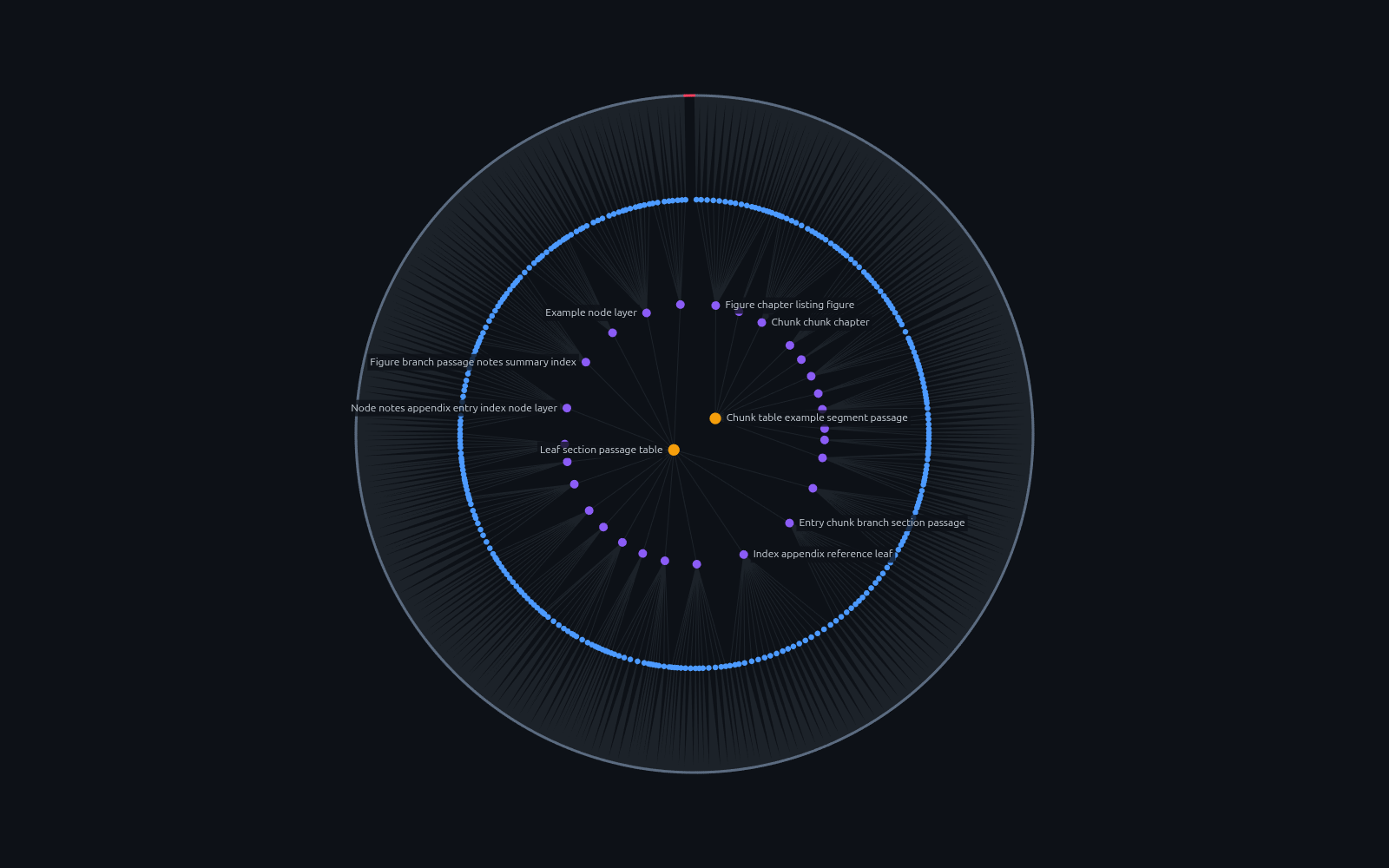The image size is (1389, 868).
Task: Select purple node for Entry chunk branch section passage
Action: click(x=789, y=523)
